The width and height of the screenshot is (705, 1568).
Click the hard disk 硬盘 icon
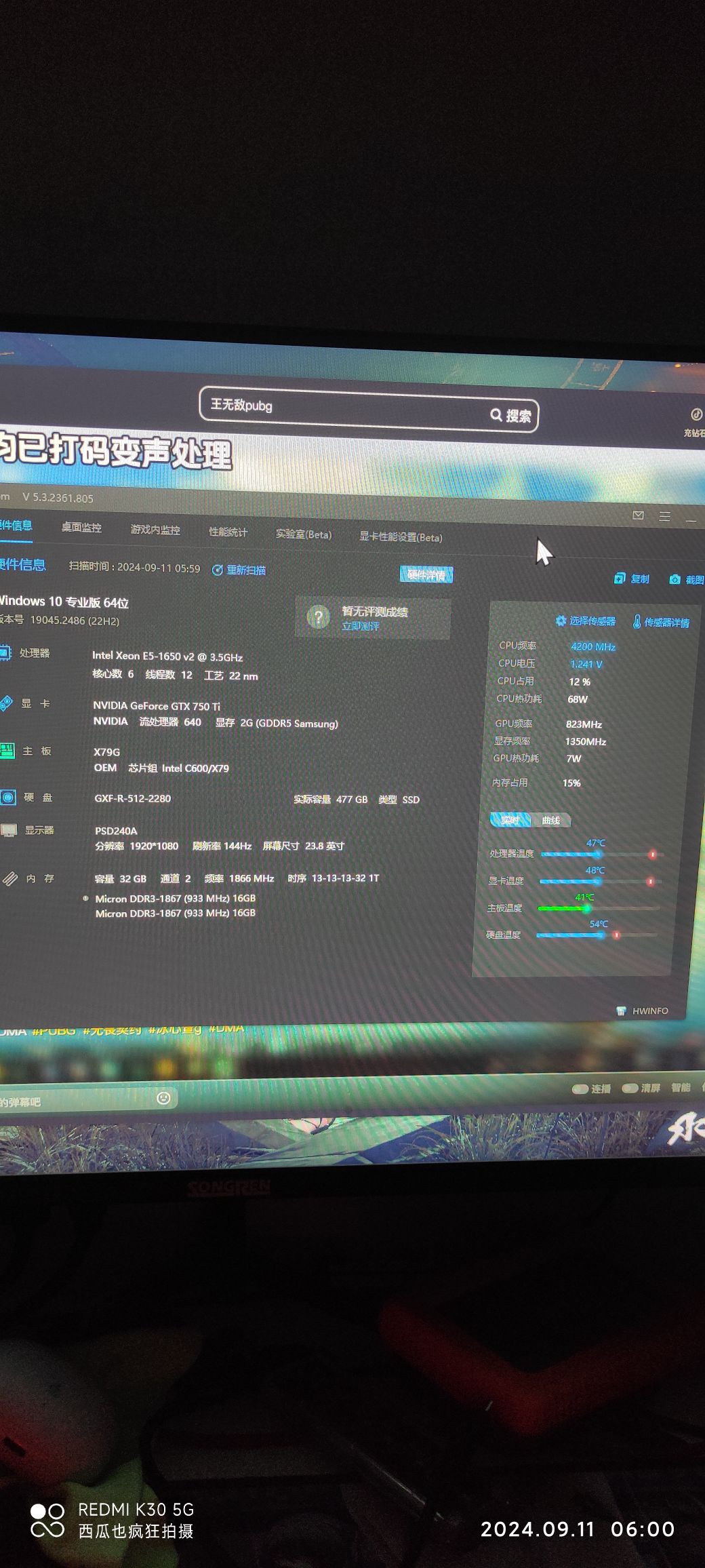[8, 797]
